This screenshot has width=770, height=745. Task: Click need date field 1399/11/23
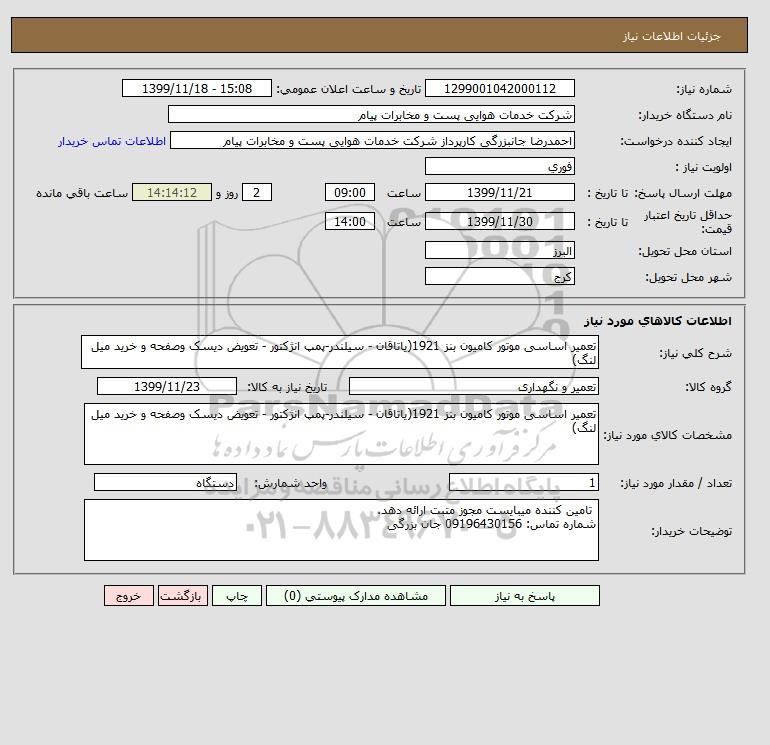pos(167,386)
